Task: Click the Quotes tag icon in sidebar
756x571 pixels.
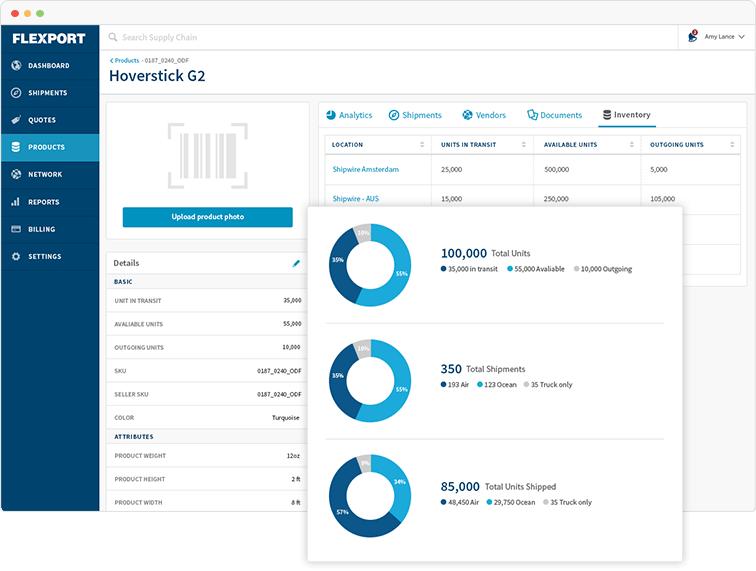Action: point(16,120)
